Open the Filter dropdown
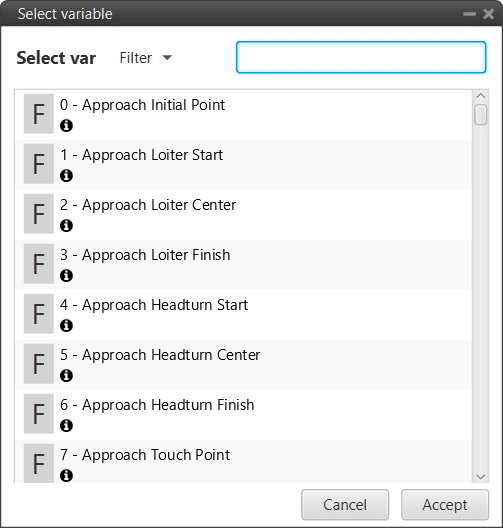Image resolution: width=503 pixels, height=528 pixels. [145, 58]
